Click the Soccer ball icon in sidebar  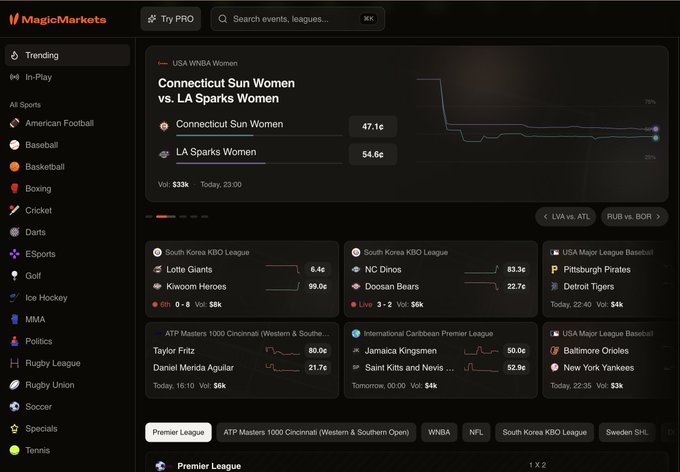coord(14,406)
